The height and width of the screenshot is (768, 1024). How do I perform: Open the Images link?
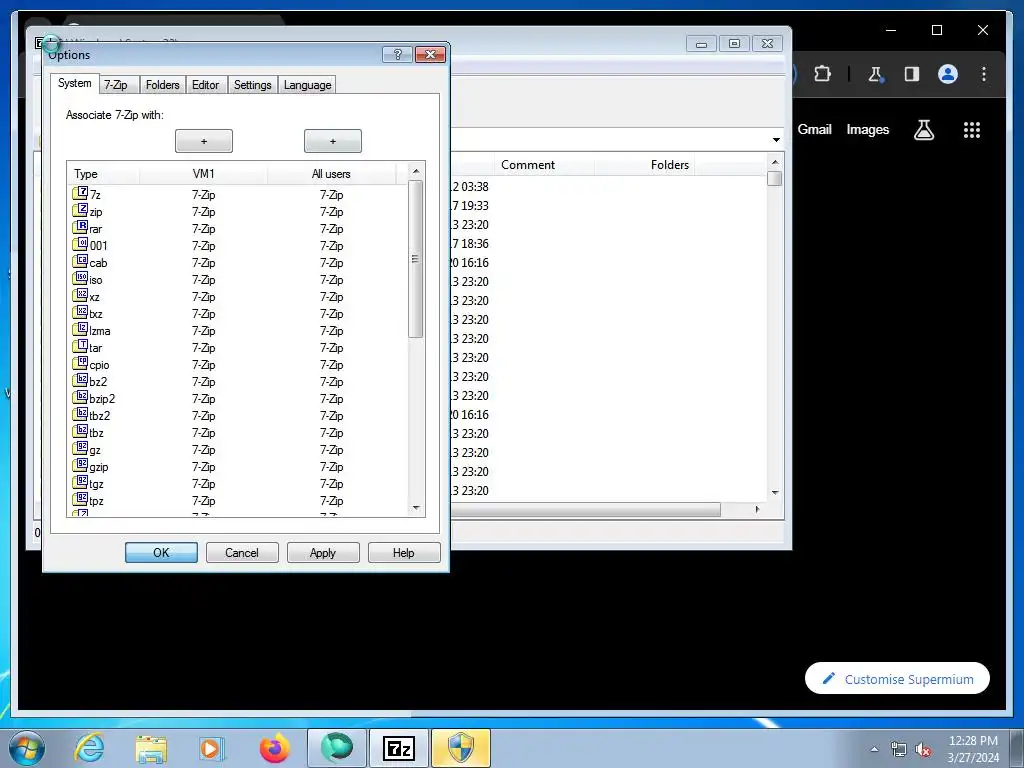(x=867, y=129)
